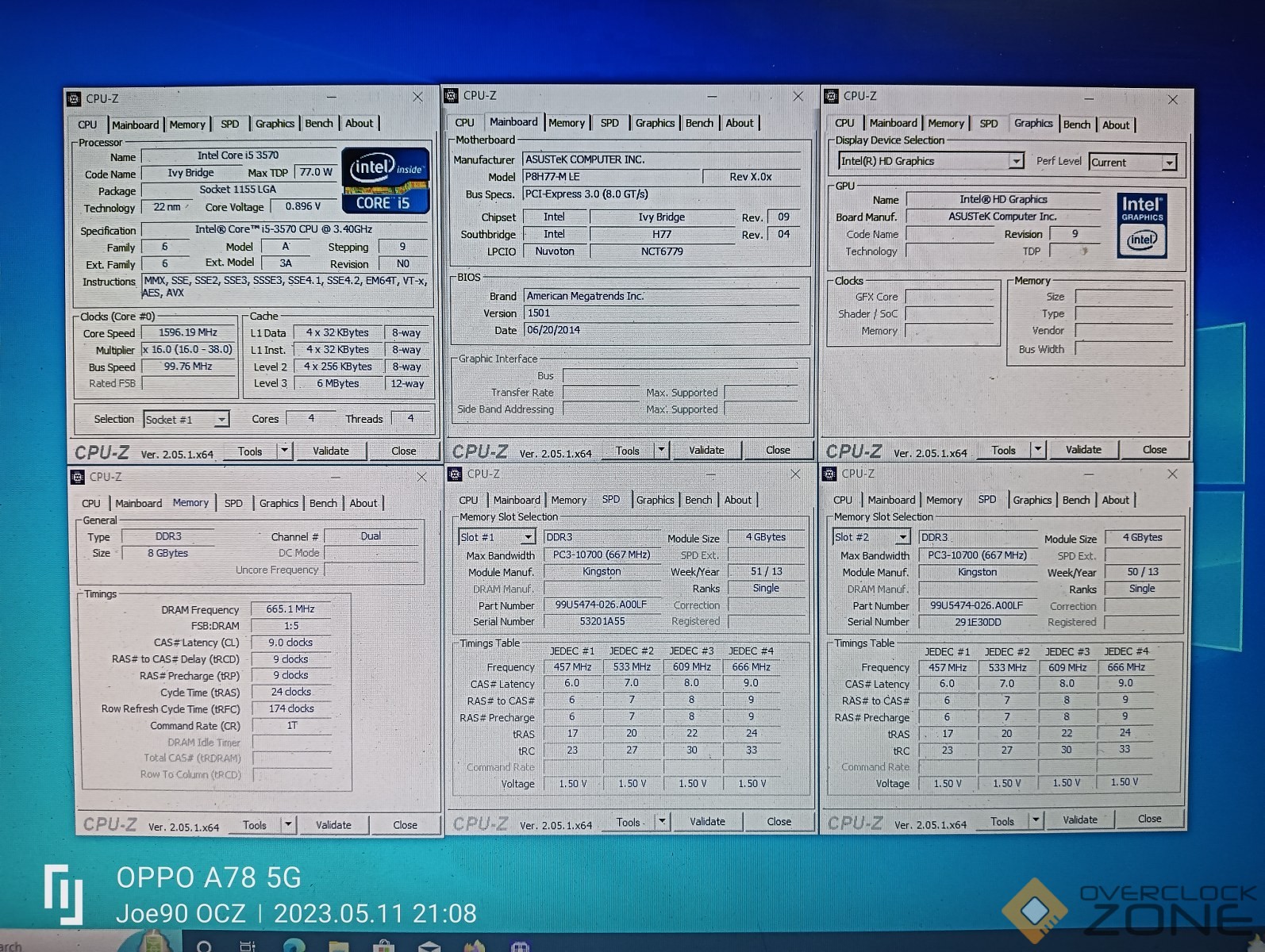Open About tab in the Slot #2 window
1265x952 pixels.
click(1115, 500)
